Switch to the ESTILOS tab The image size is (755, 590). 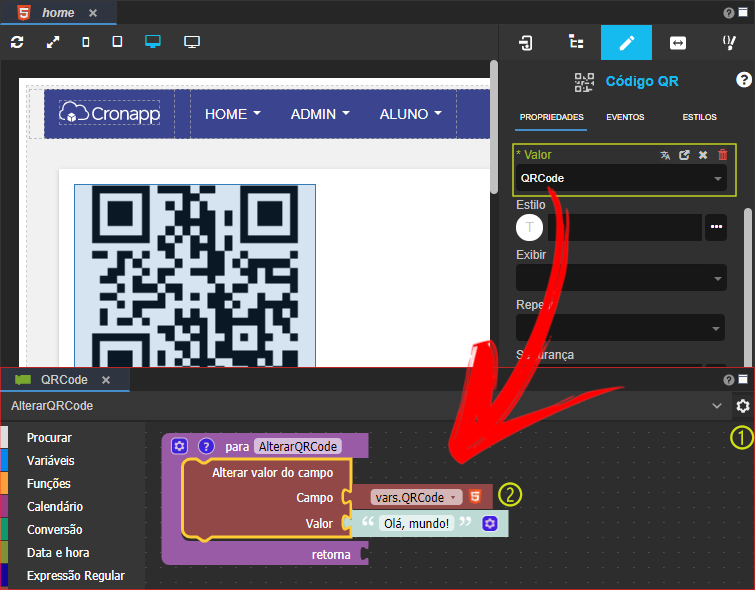[x=699, y=117]
